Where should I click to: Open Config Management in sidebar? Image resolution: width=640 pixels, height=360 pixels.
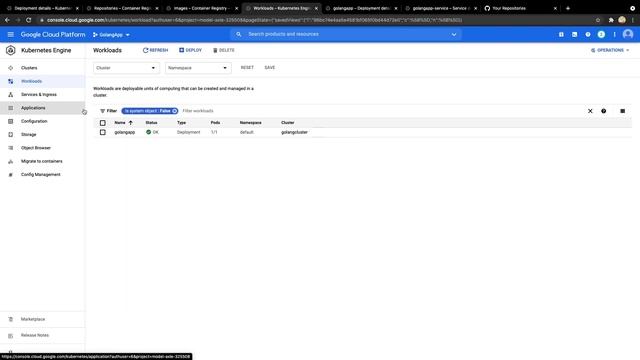coord(42,174)
